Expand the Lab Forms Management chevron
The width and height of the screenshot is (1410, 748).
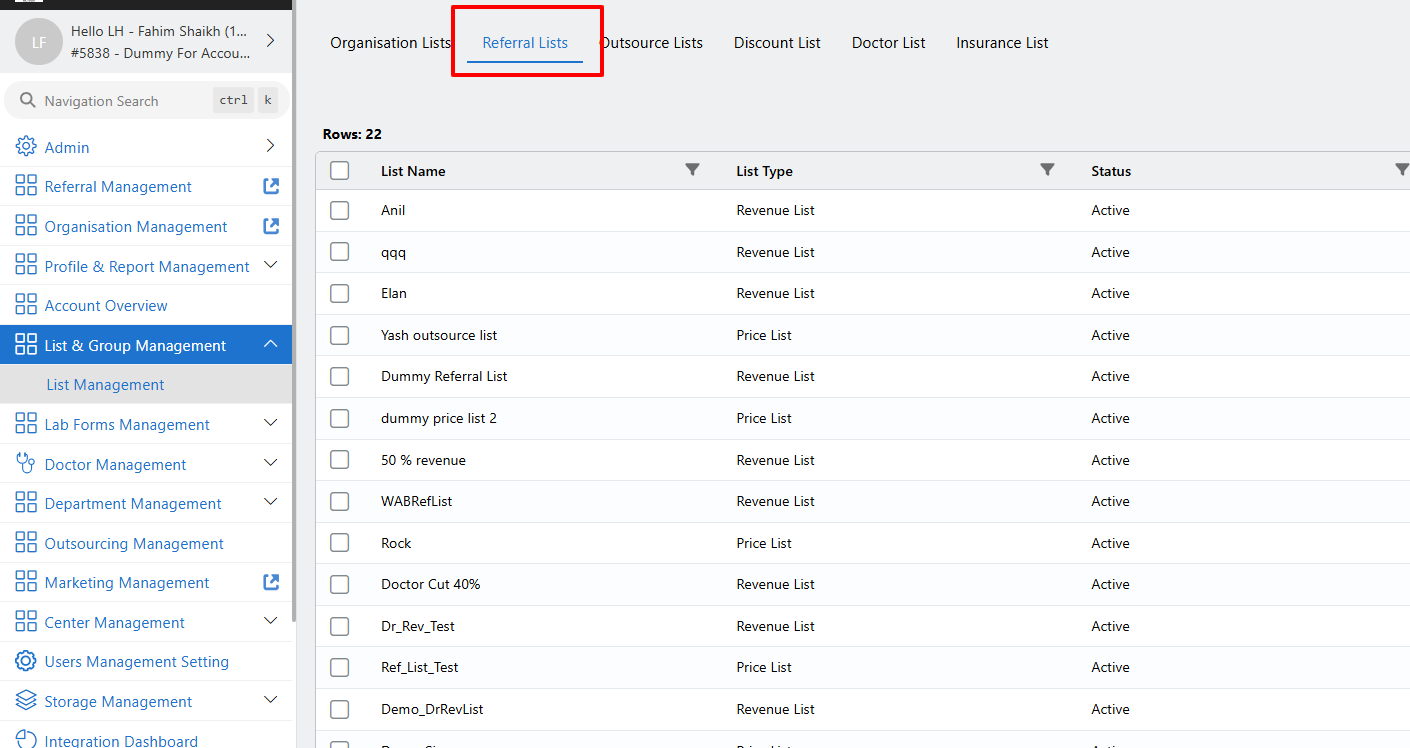[270, 424]
